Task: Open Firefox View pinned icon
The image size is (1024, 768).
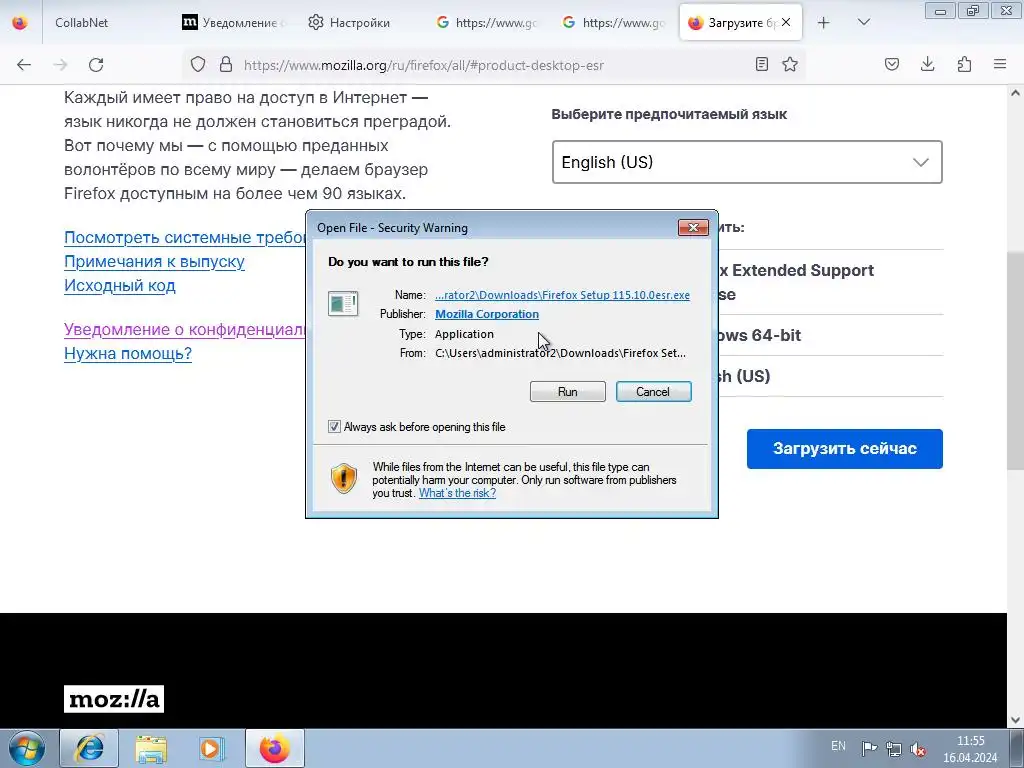Action: point(20,23)
